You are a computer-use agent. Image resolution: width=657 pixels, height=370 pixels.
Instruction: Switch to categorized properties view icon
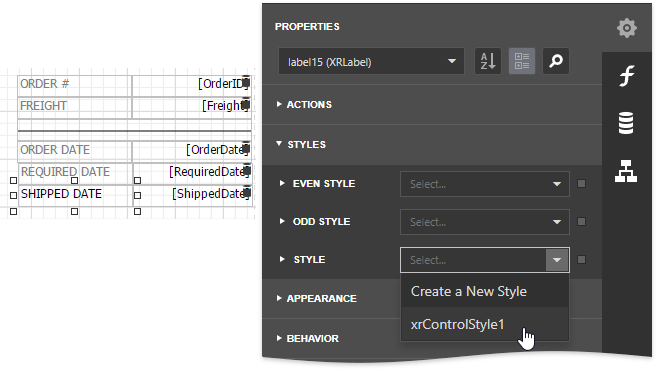pyautogui.click(x=522, y=61)
